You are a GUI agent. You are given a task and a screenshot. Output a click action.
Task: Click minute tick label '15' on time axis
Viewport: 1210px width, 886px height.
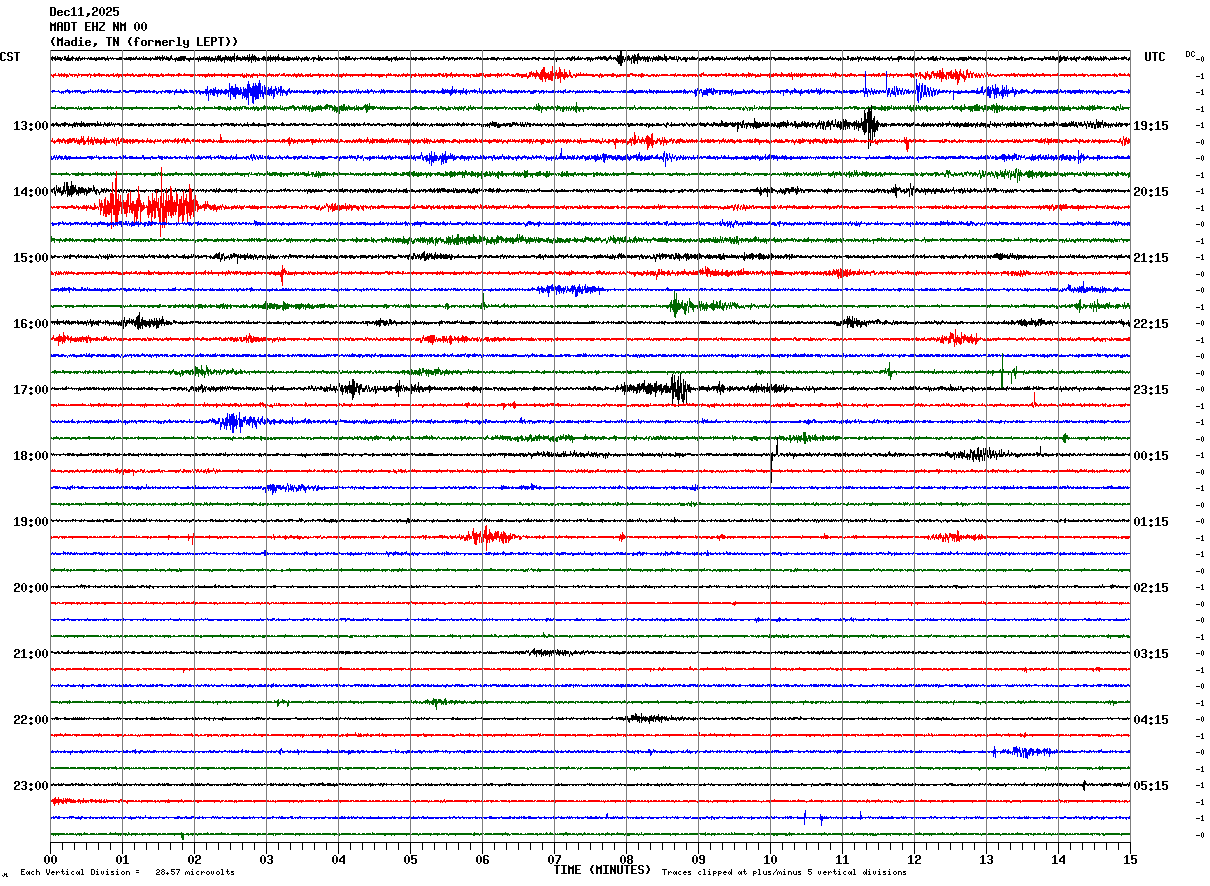1130,860
